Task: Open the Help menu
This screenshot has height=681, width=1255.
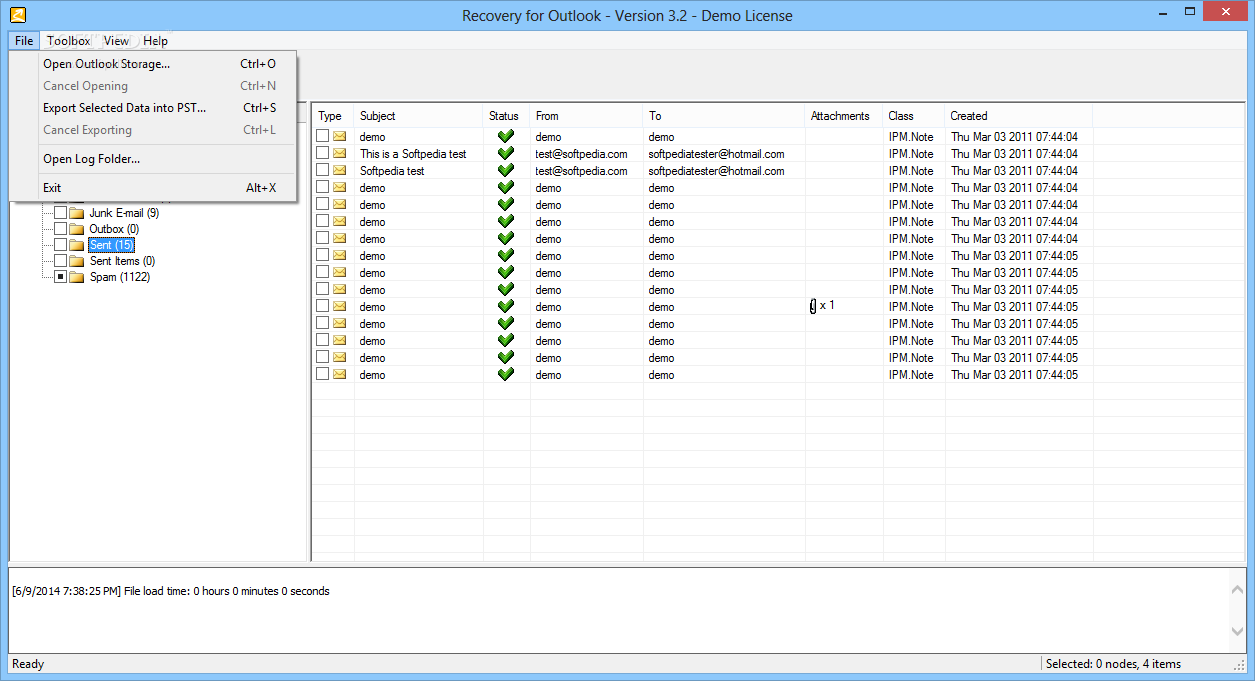Action: (x=155, y=41)
